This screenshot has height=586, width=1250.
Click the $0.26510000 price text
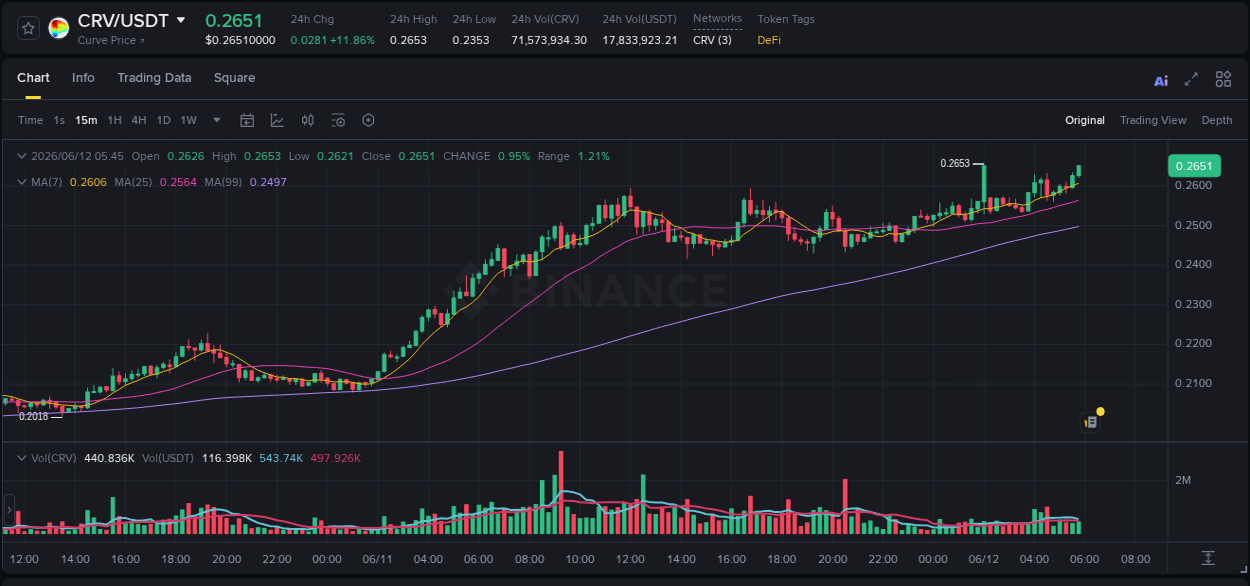click(x=240, y=40)
